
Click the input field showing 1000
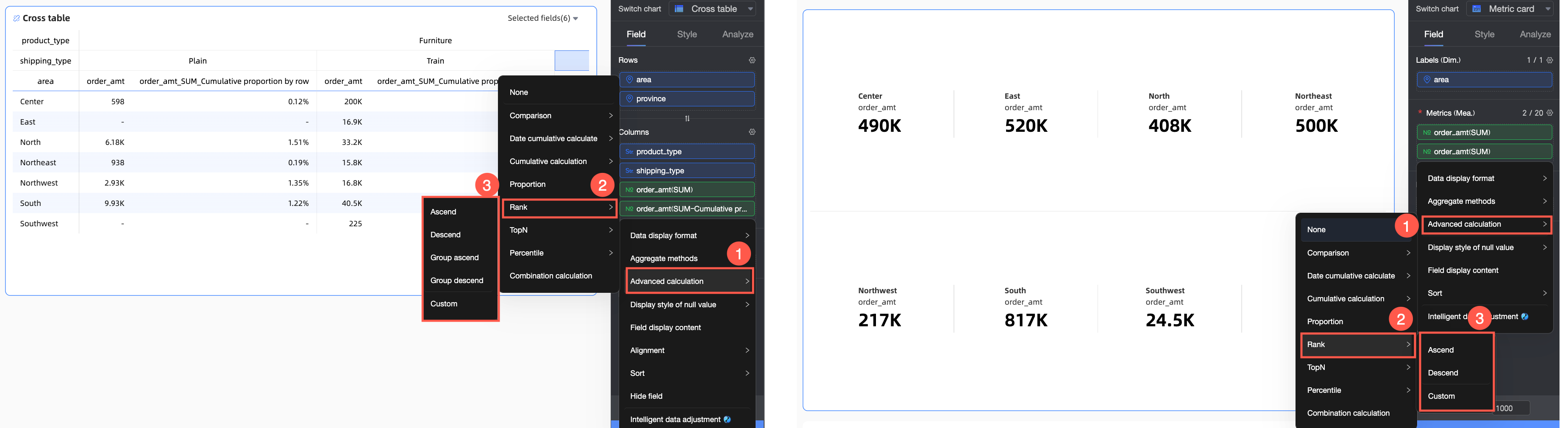click(1511, 408)
